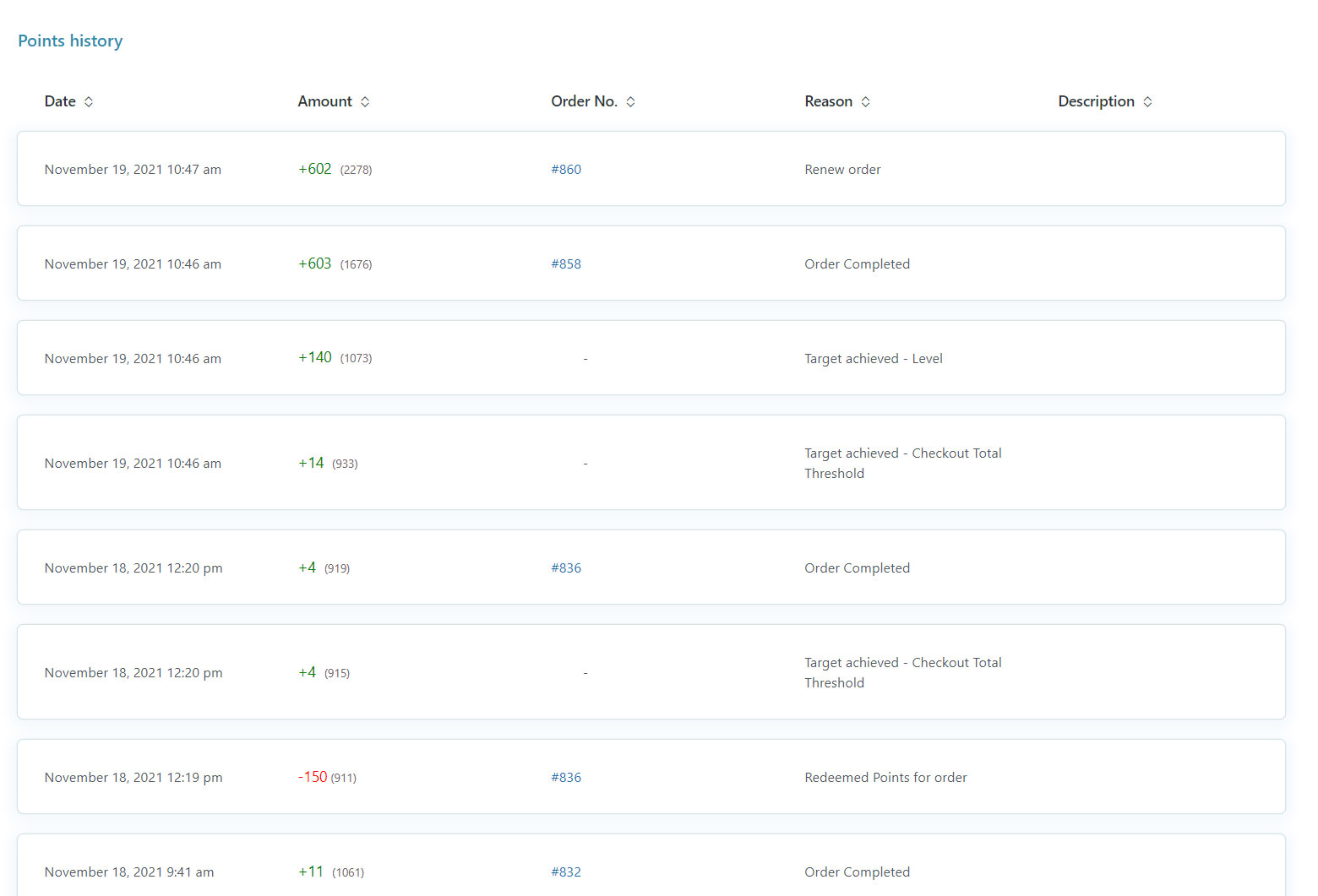
Task: Sort by the Description column icon
Action: 1147,101
